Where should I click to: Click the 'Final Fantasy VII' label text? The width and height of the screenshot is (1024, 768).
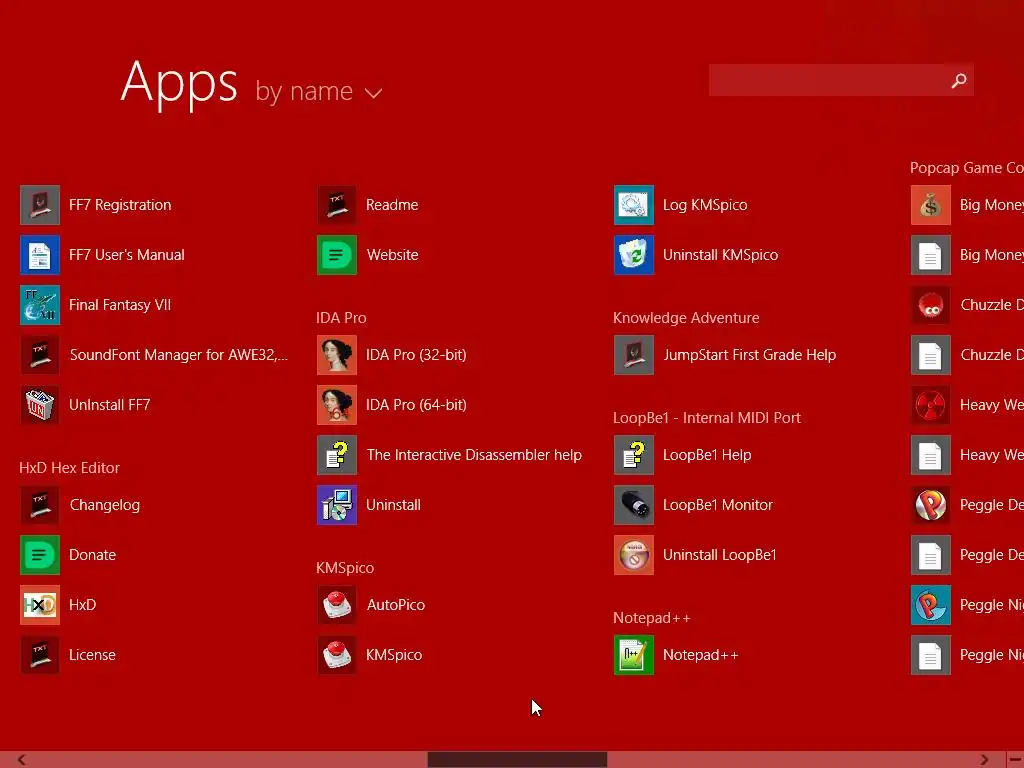[120, 305]
